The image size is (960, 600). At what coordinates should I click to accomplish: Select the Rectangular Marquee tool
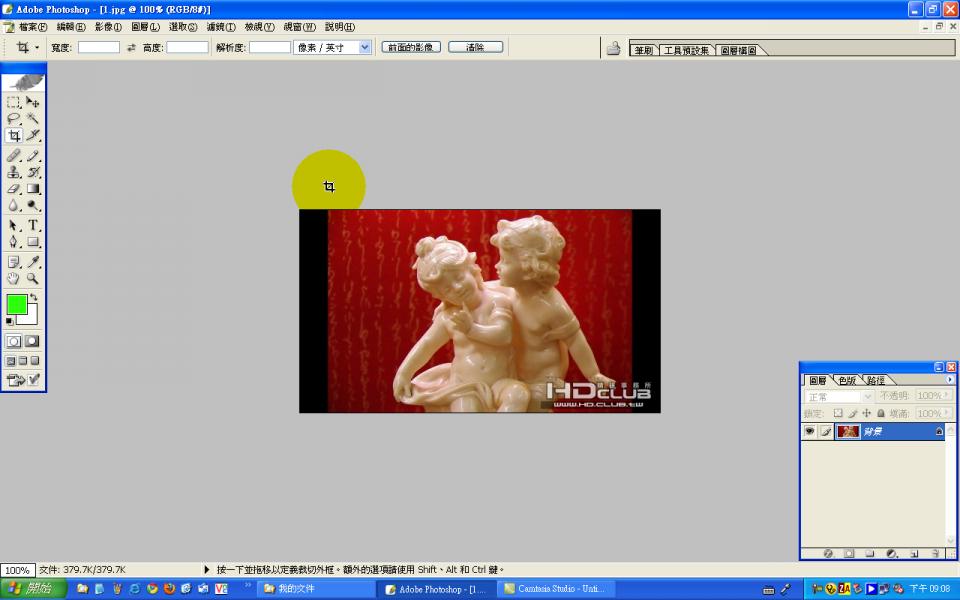point(13,102)
